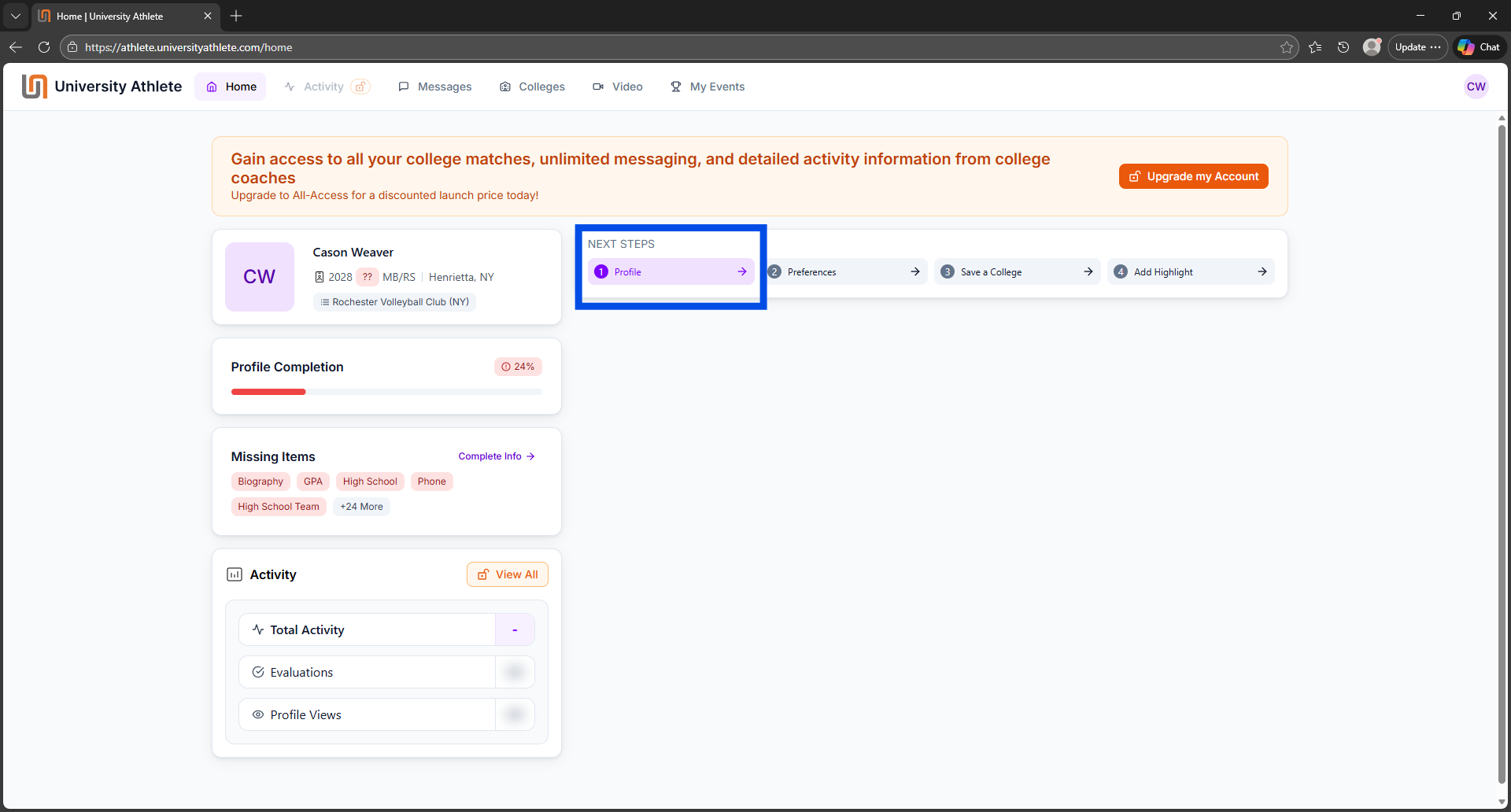Click the lock icon next to Activity
Viewport: 1511px width, 812px height.
[360, 87]
